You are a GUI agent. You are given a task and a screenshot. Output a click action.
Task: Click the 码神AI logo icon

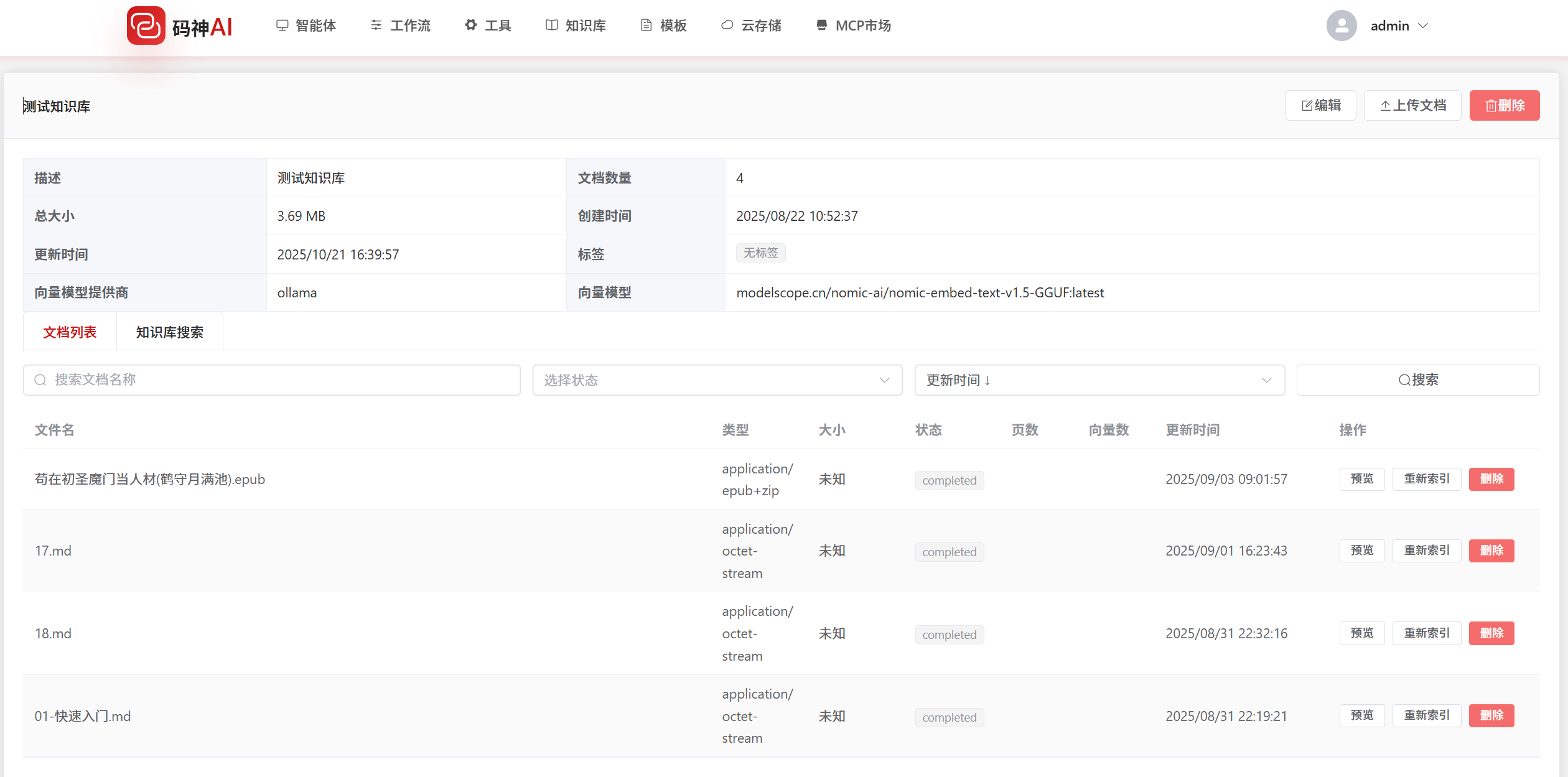coord(146,26)
